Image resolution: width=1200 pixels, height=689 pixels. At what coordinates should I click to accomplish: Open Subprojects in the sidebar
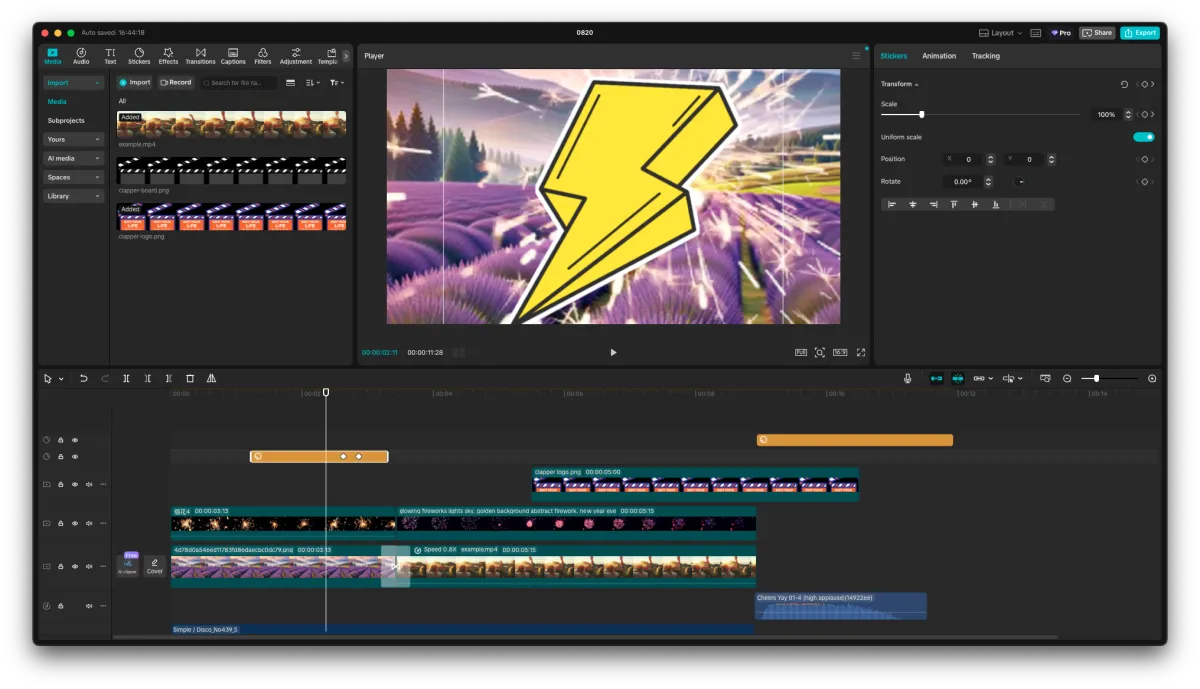click(66, 121)
